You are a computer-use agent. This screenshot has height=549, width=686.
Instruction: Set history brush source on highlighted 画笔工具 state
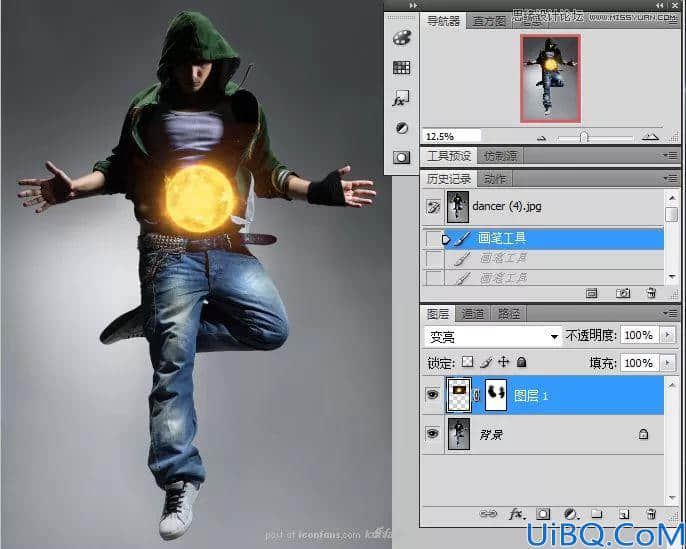pyautogui.click(x=433, y=239)
